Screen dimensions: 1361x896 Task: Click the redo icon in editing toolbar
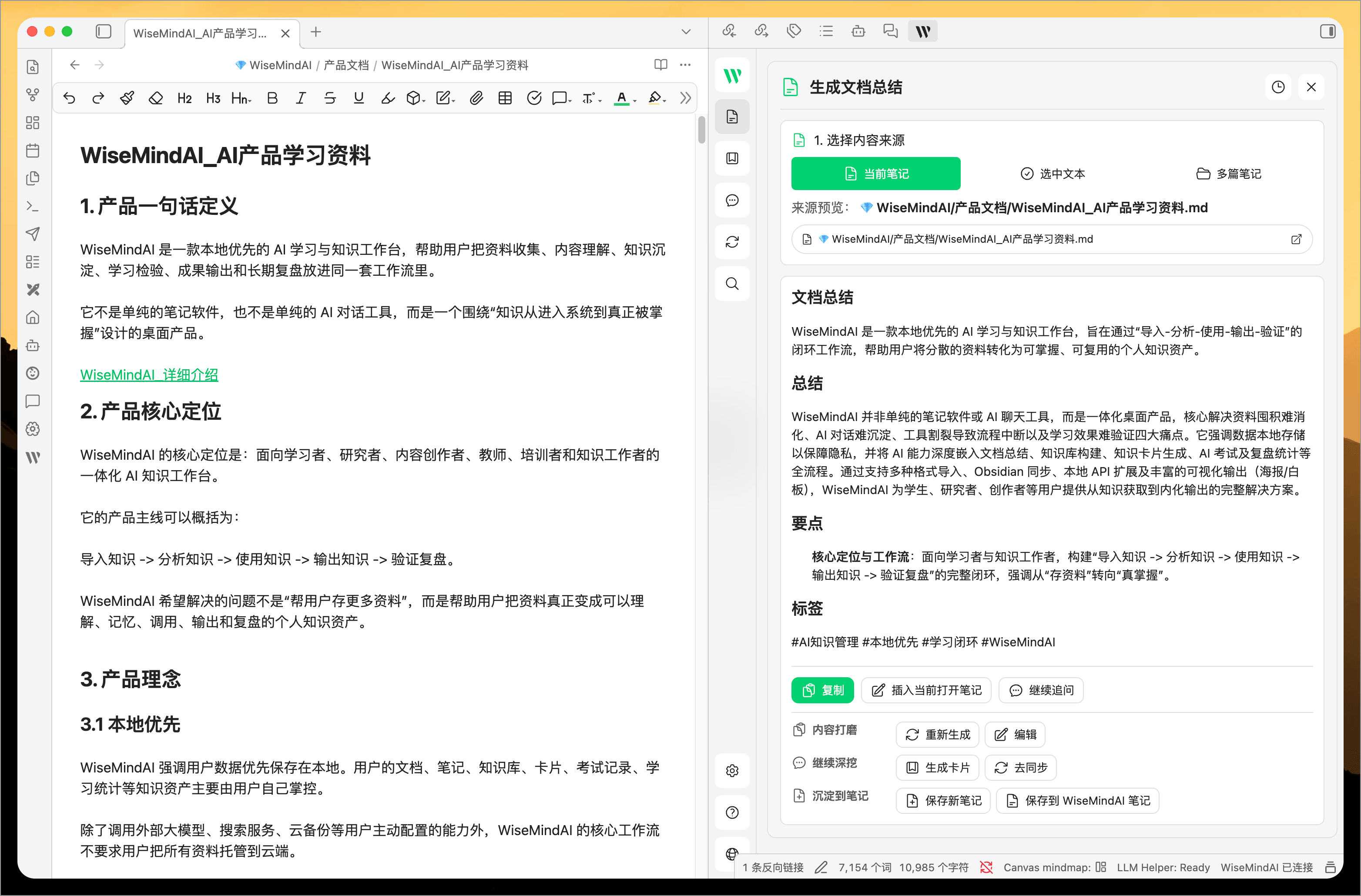point(98,98)
